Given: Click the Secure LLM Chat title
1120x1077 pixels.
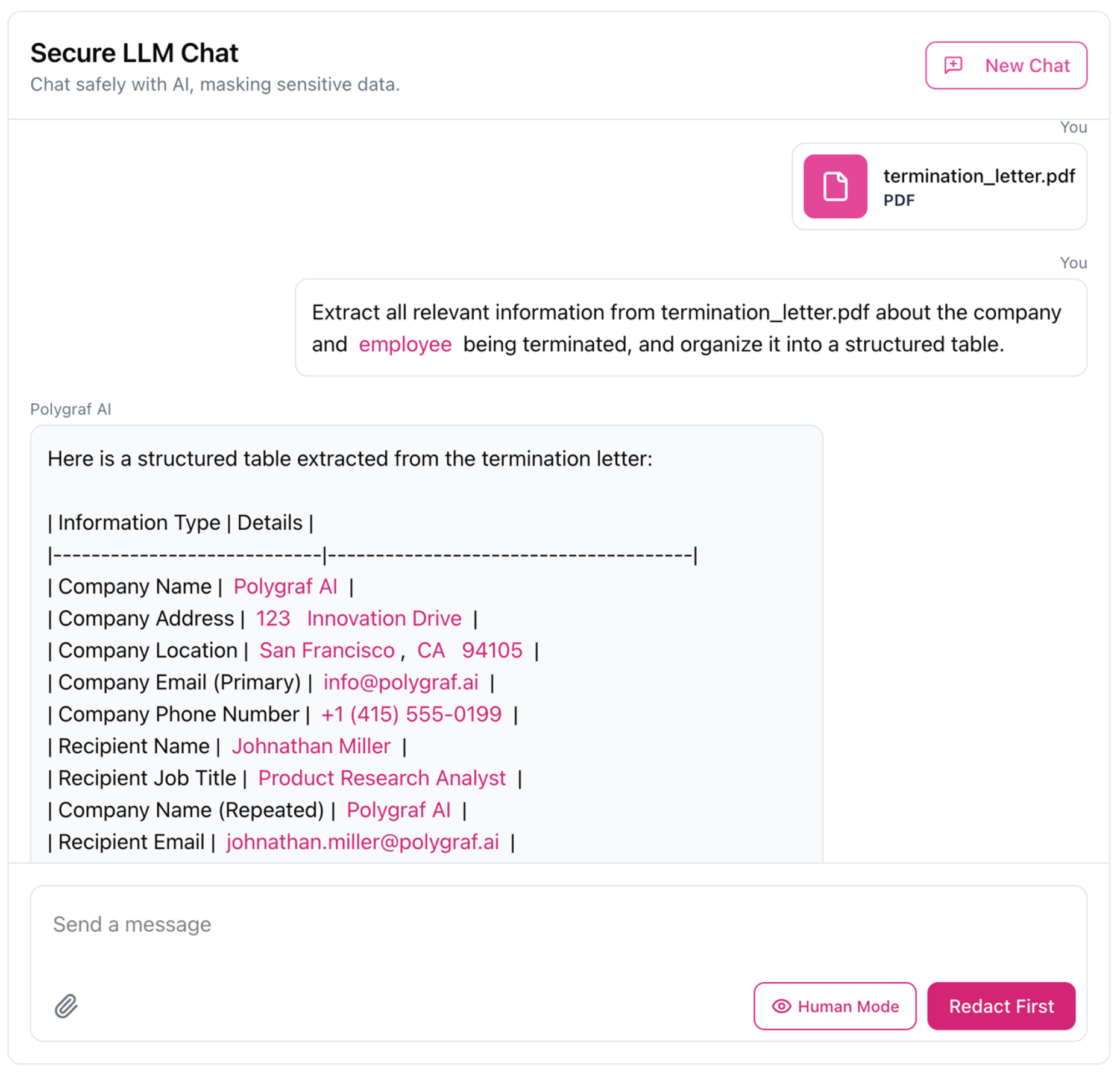Looking at the screenshot, I should pos(134,53).
